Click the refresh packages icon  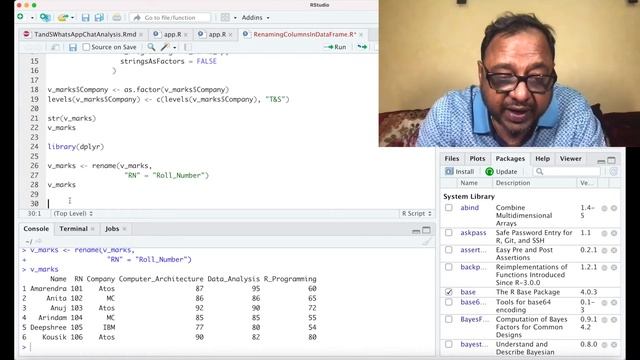click(613, 172)
